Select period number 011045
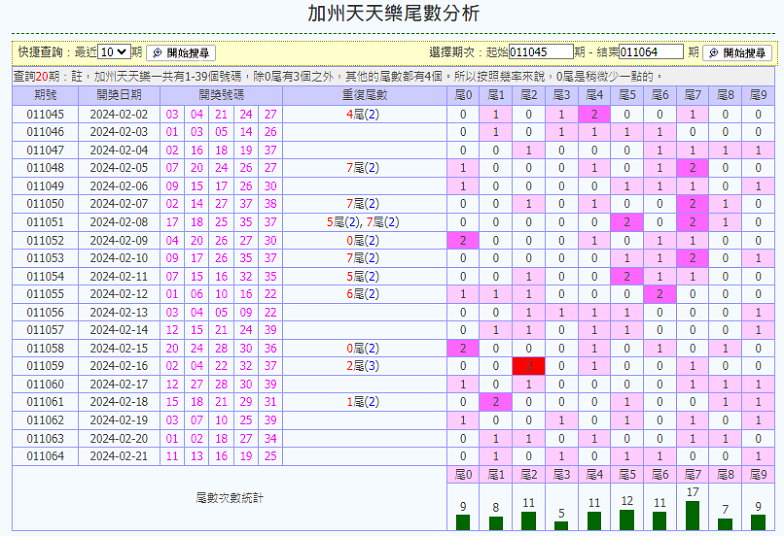 point(45,114)
